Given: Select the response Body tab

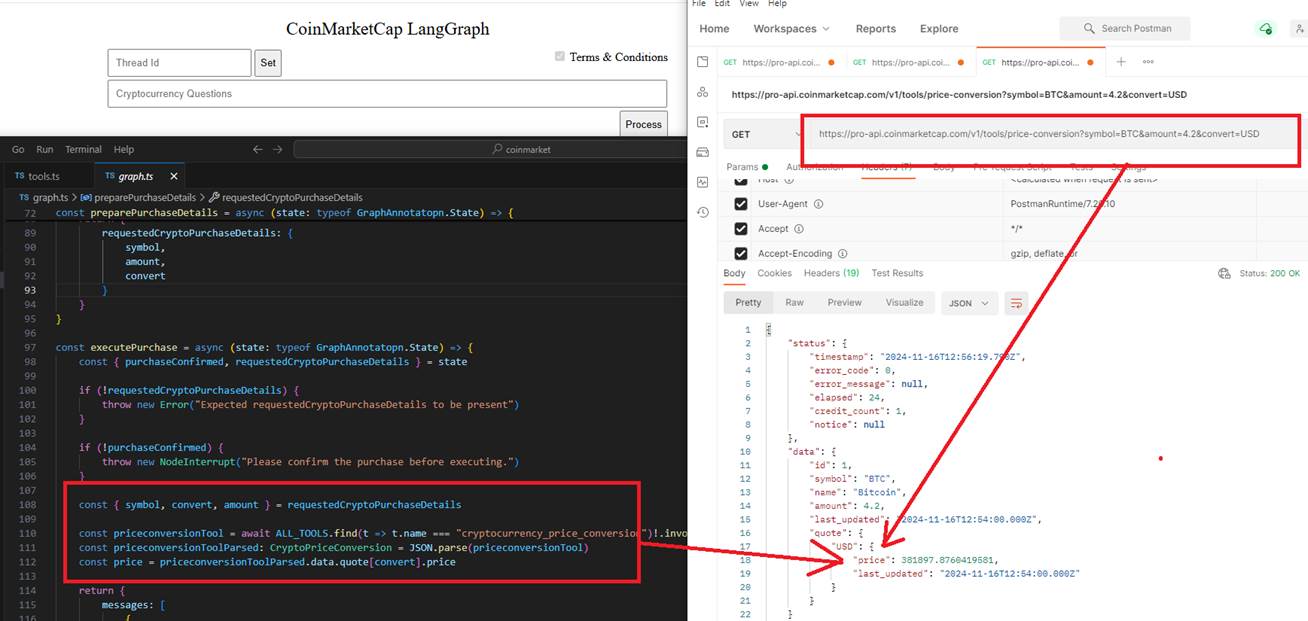Looking at the screenshot, I should point(734,273).
